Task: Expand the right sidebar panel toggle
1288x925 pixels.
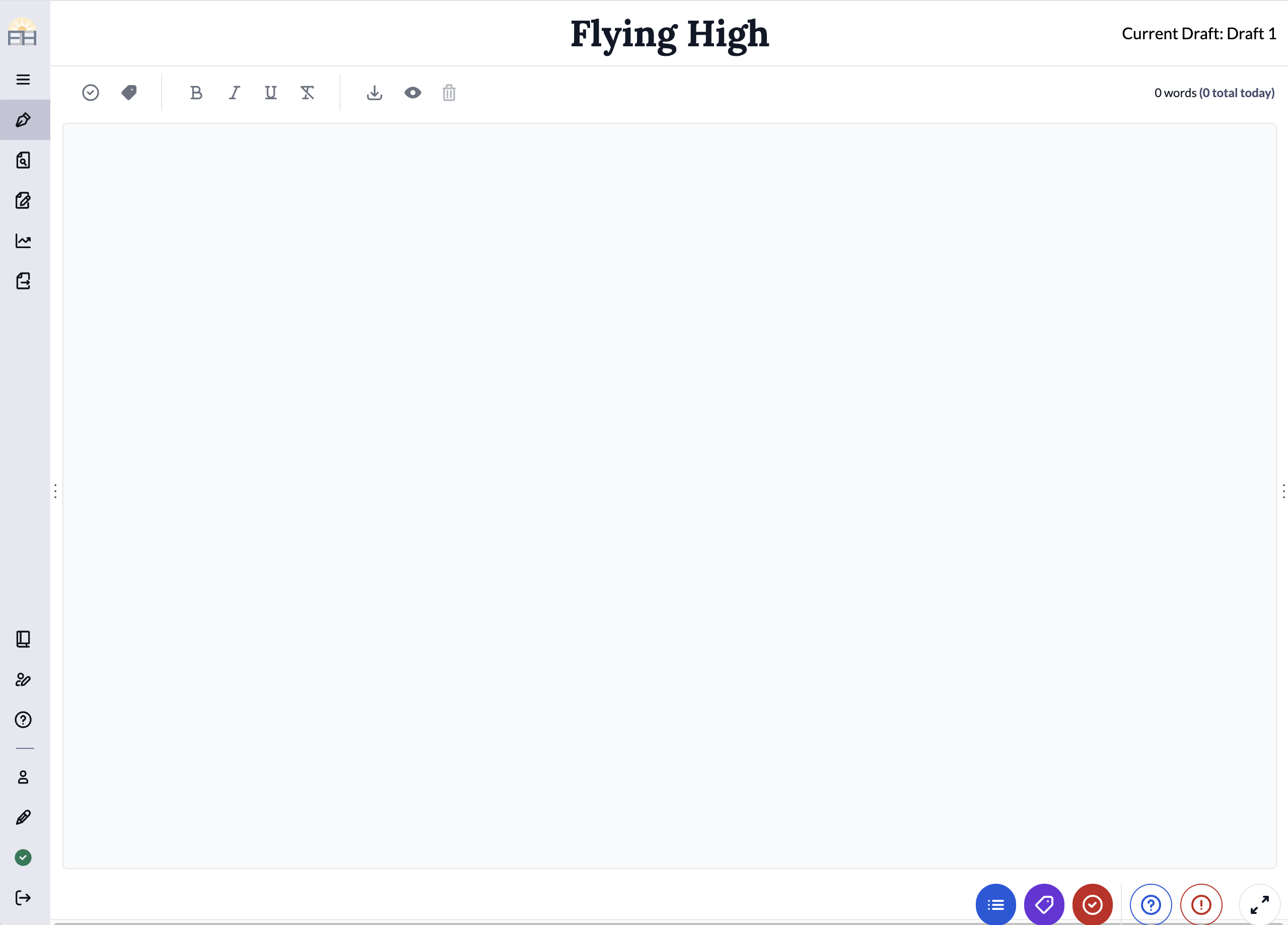Action: [x=1283, y=491]
